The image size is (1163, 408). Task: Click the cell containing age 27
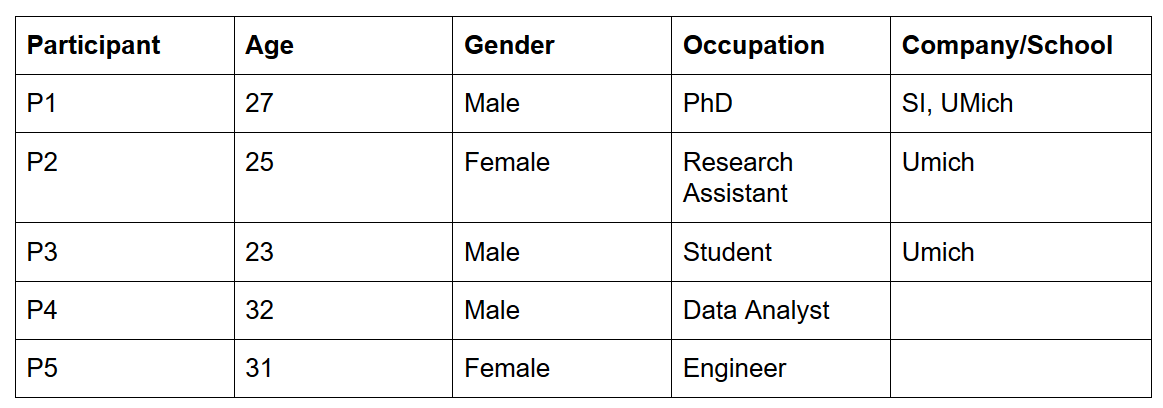click(x=343, y=103)
